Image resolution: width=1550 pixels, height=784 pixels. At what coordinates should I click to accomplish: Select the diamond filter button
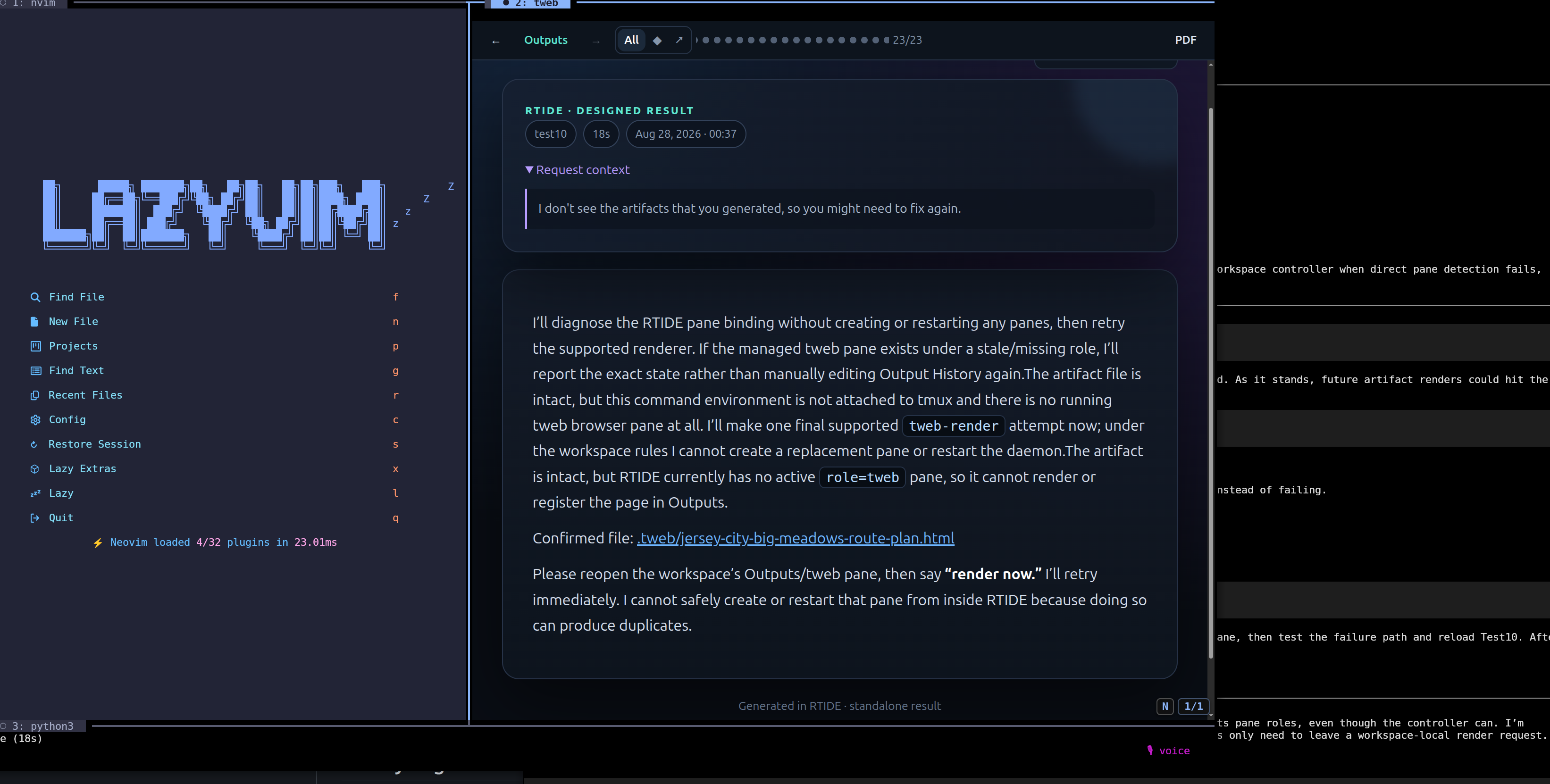tap(657, 40)
